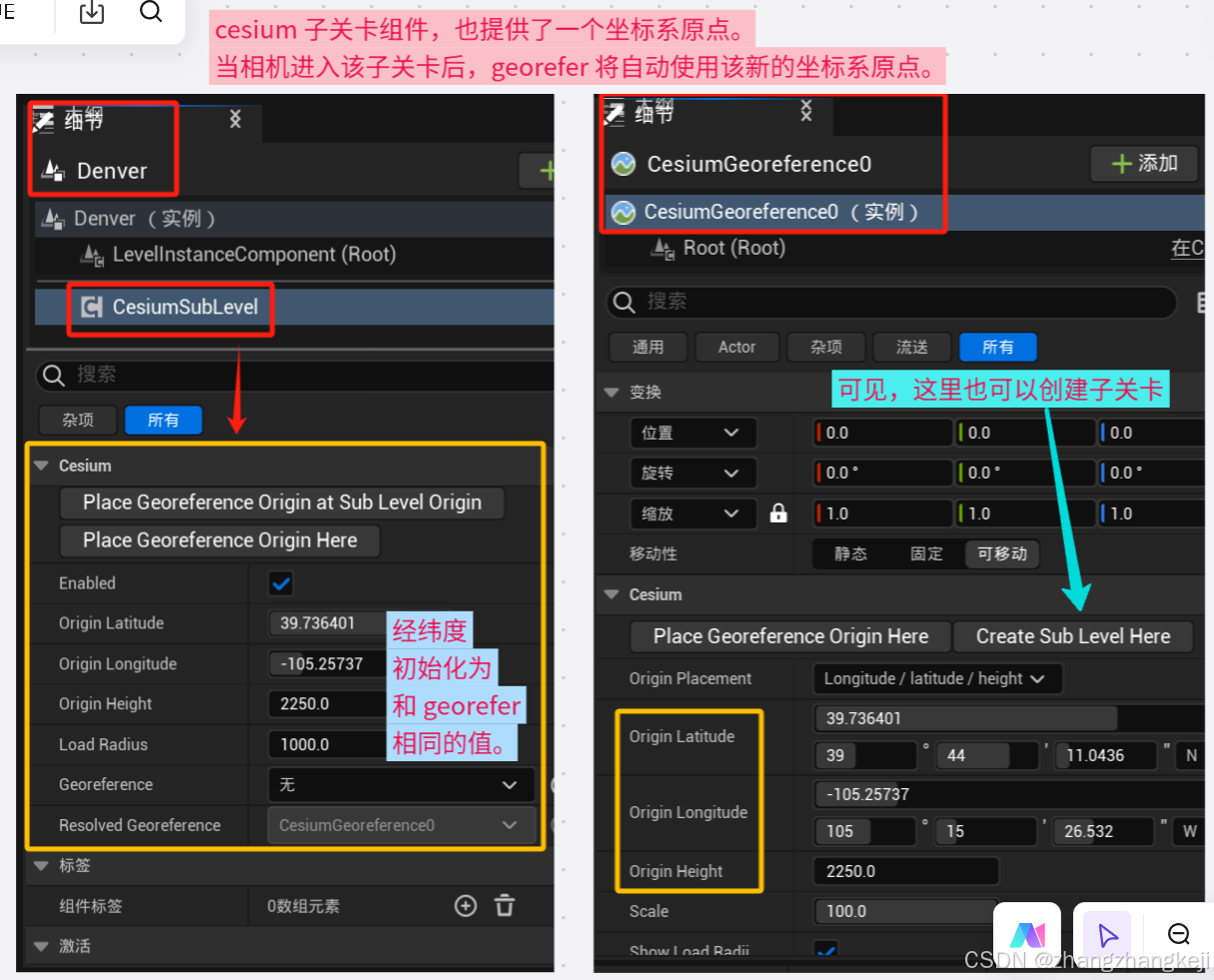Disable the Show Load Radii checkbox
Image resolution: width=1214 pixels, height=980 pixels.
tap(826, 951)
